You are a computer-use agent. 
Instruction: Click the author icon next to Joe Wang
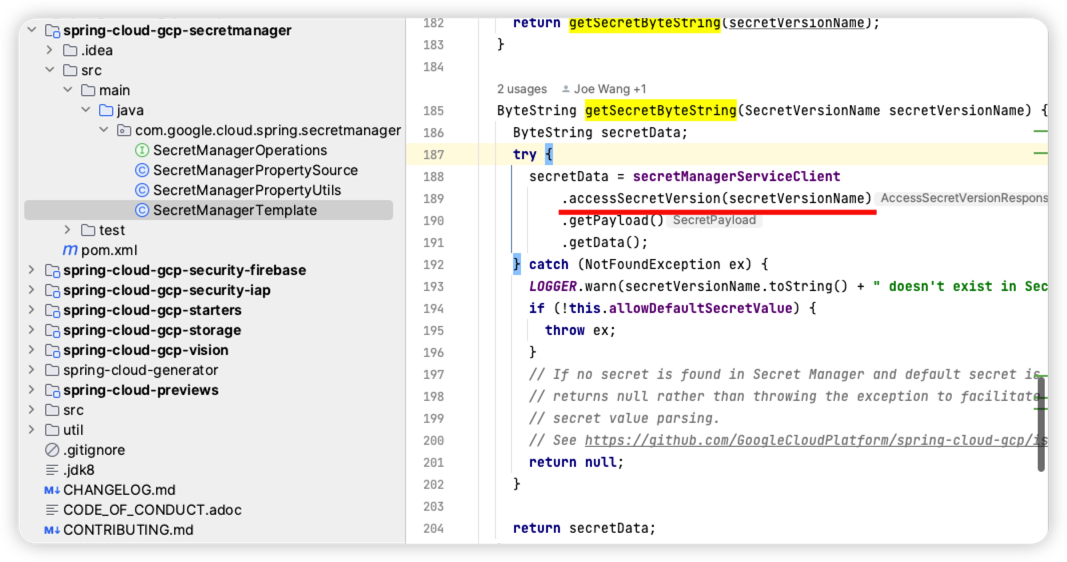pos(565,89)
